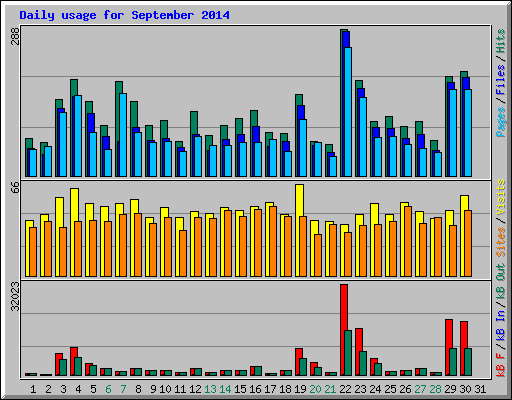Select the green weekend day 7 label
Image resolution: width=512 pixels, height=400 pixels.
pyautogui.click(x=123, y=389)
